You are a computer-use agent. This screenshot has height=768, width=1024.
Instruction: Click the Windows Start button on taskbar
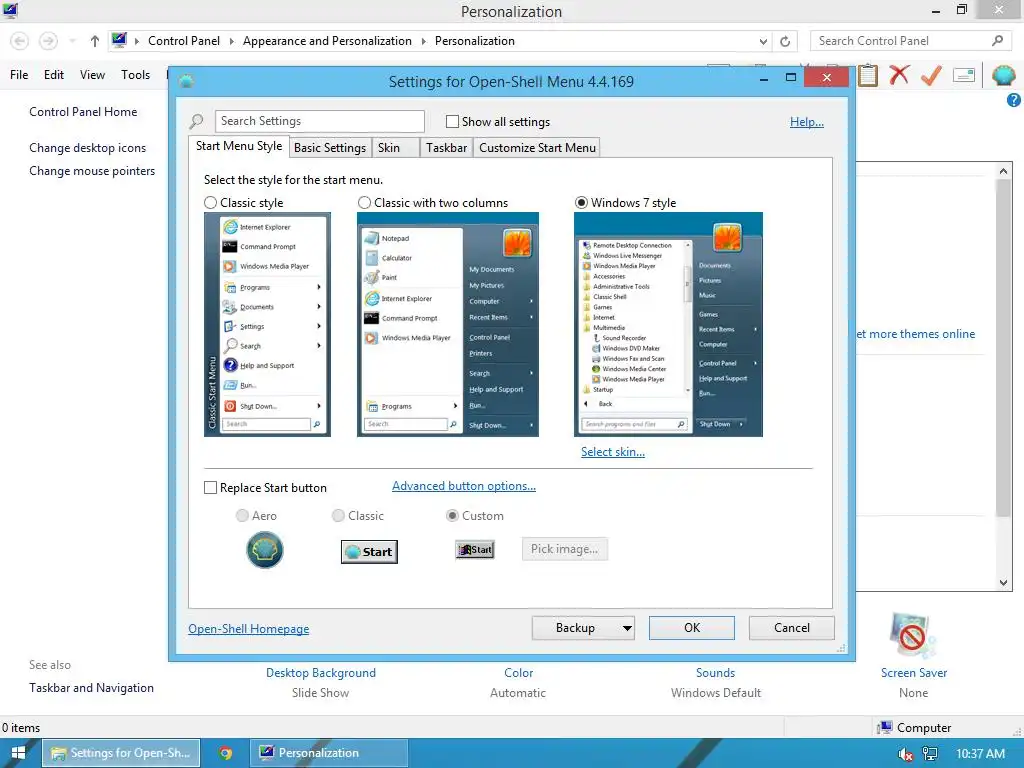[18, 753]
